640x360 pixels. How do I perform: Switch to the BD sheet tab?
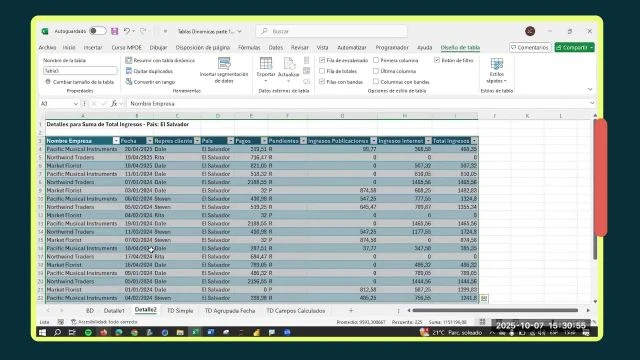coord(90,311)
